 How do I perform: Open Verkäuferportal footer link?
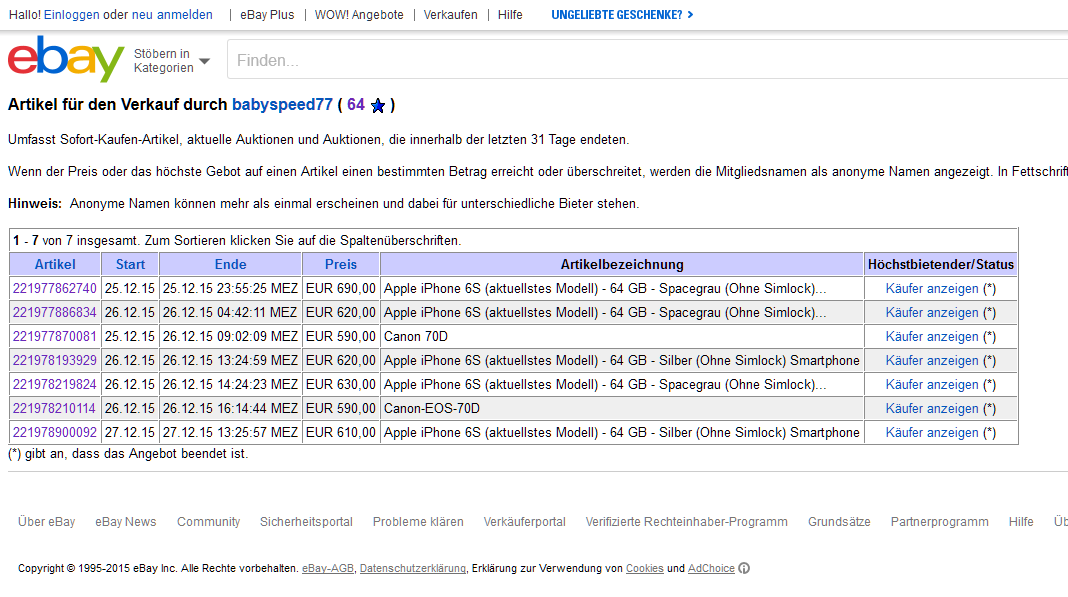524,522
